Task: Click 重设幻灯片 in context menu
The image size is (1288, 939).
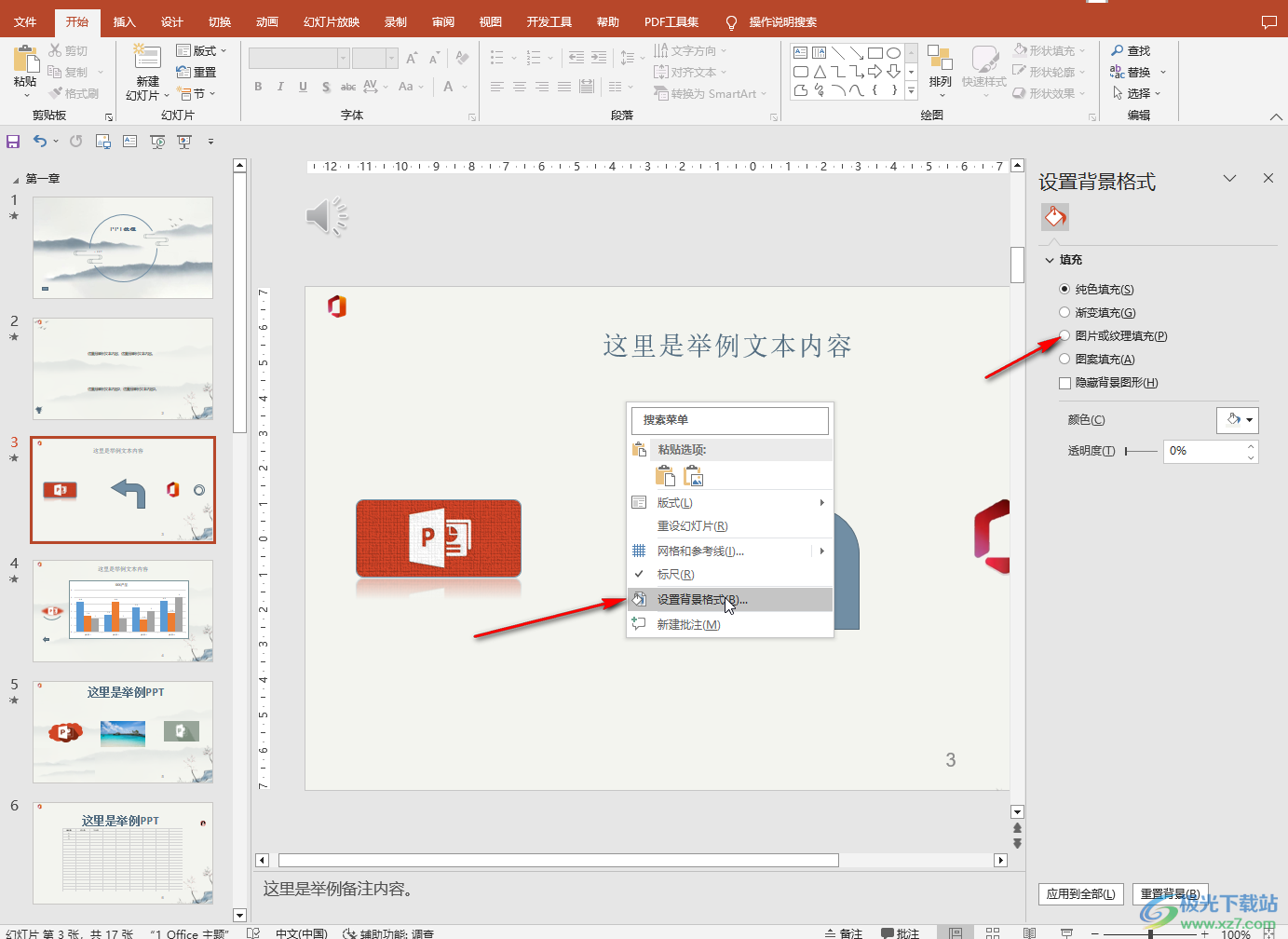Action: [x=730, y=526]
